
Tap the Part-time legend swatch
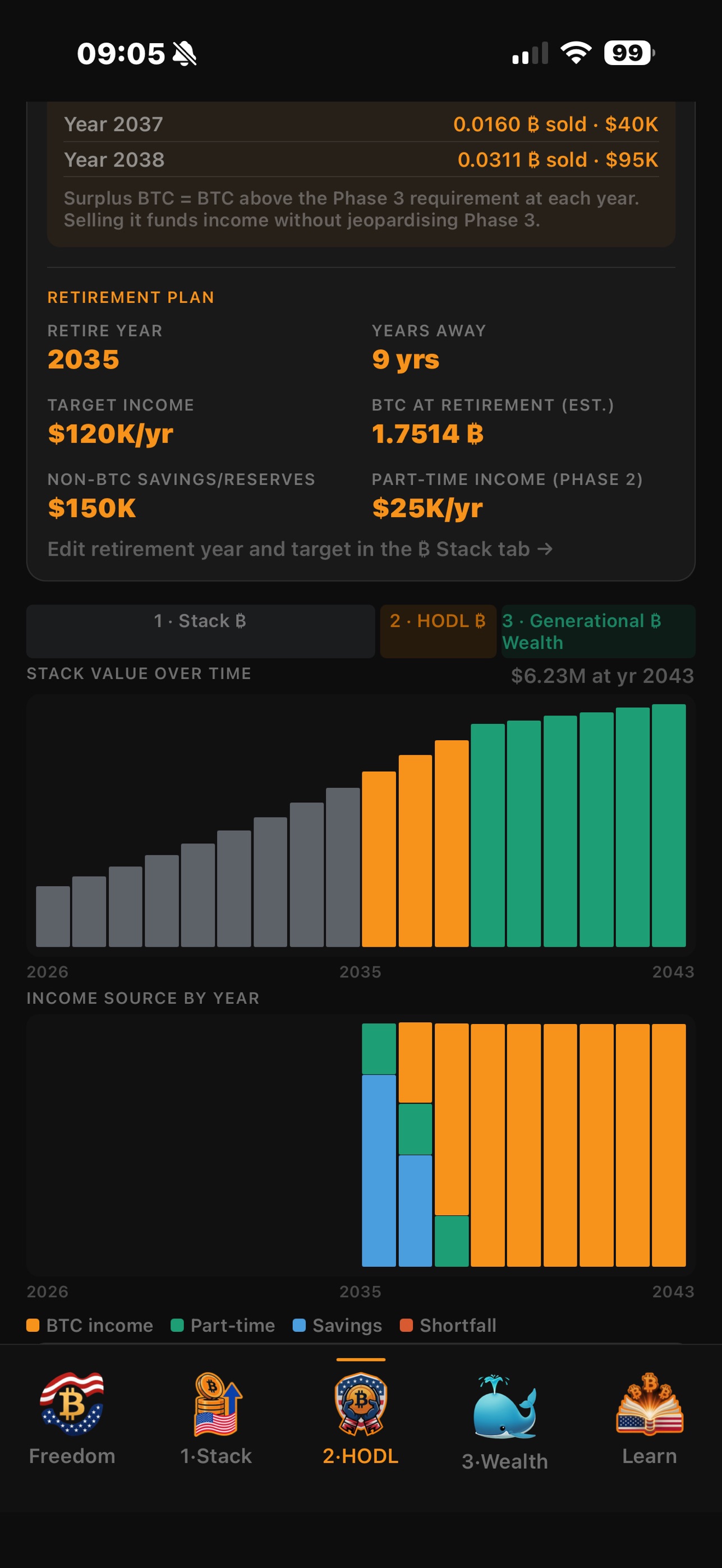(x=177, y=1325)
